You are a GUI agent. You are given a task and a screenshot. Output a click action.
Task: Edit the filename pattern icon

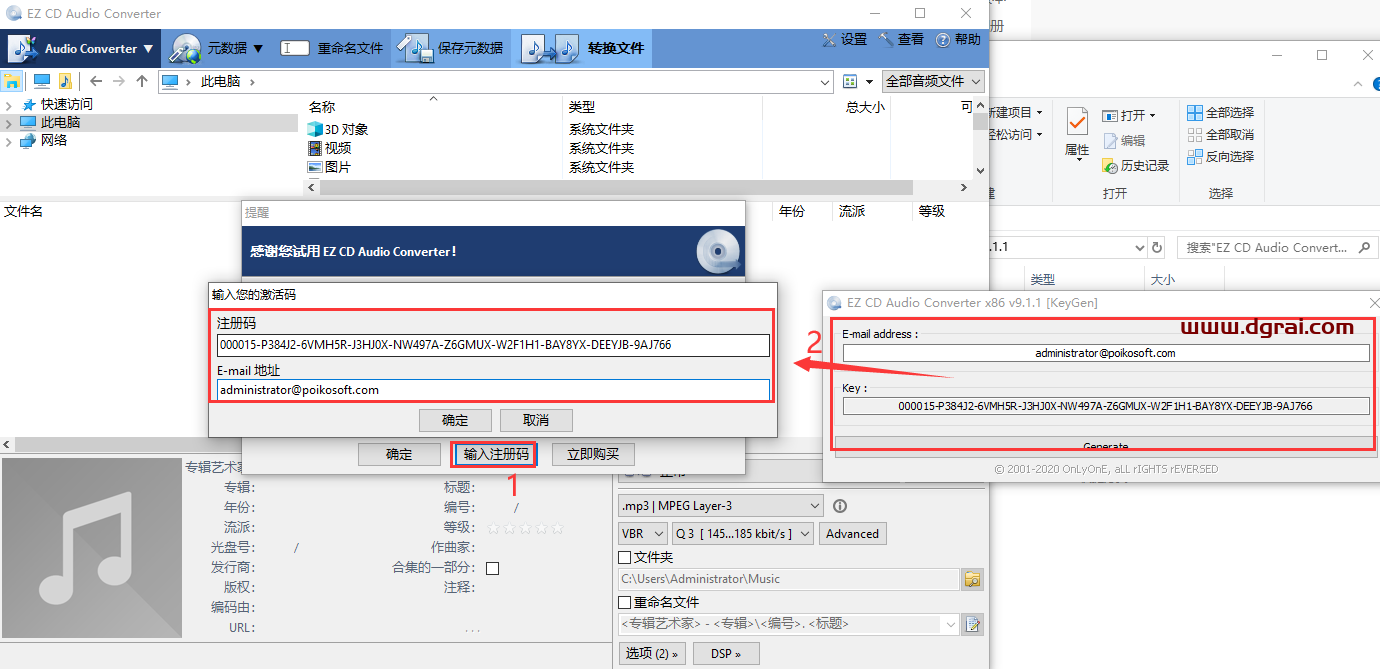972,624
